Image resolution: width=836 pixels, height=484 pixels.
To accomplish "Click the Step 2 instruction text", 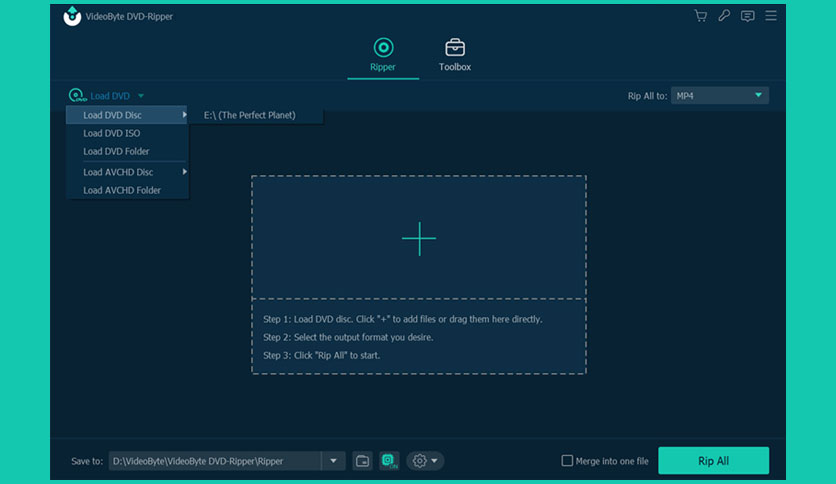I will click(x=348, y=337).
